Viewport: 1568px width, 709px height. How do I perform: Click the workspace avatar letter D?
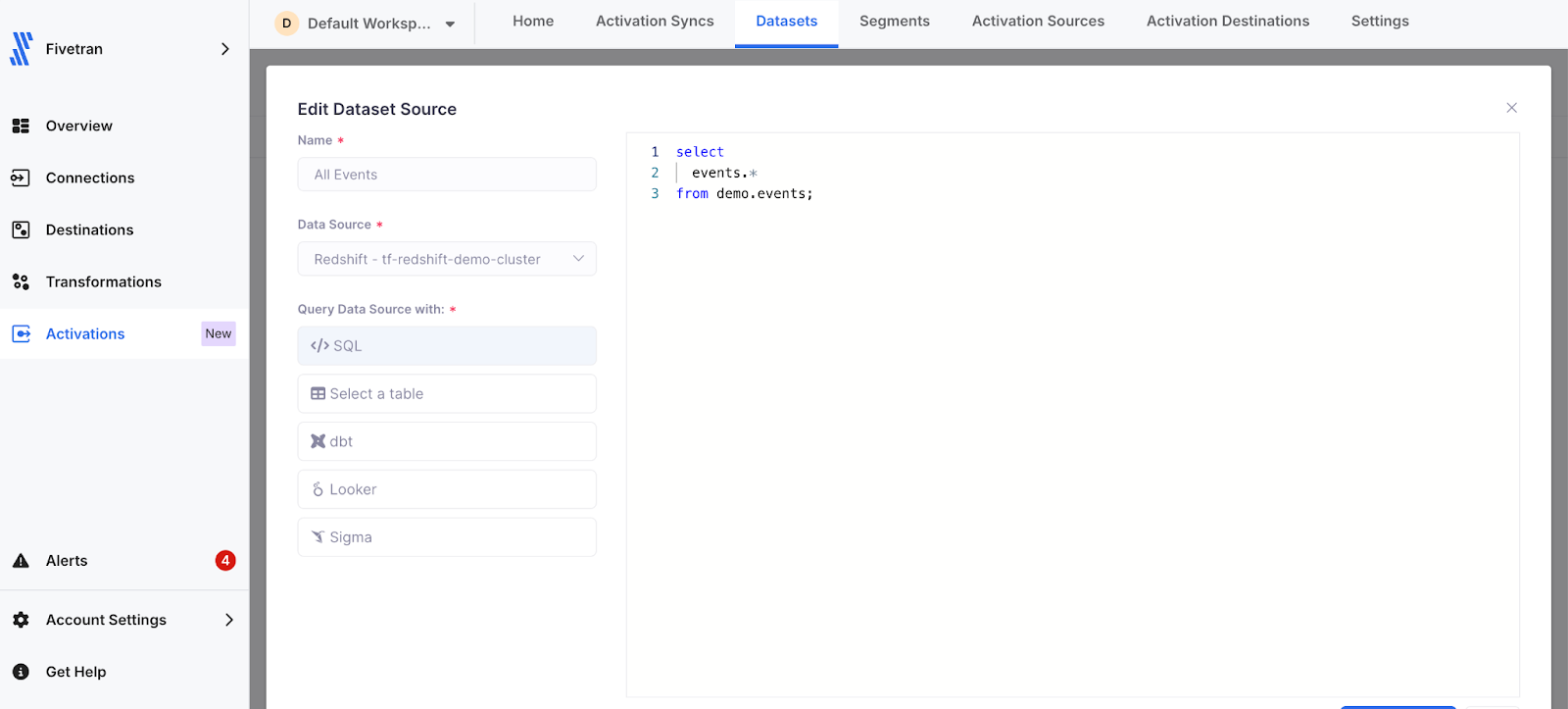click(286, 24)
